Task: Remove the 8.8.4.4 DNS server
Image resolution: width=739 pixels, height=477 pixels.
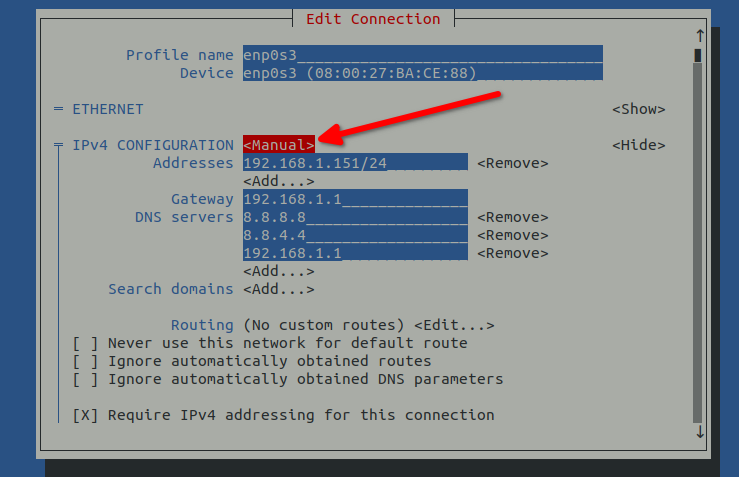Action: click(x=512, y=235)
